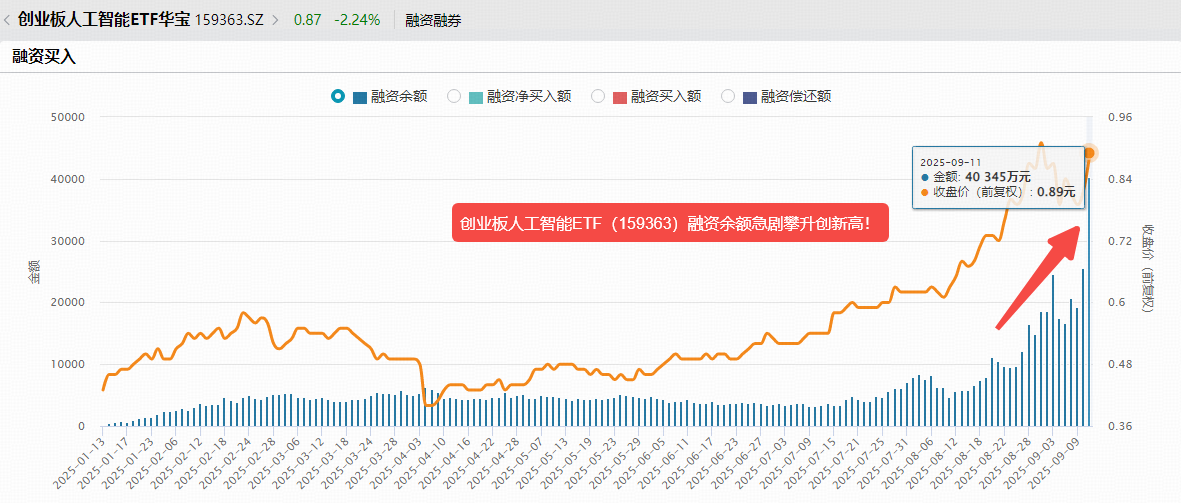Click the orange price marker dot for 2025-09-11

pos(1089,153)
